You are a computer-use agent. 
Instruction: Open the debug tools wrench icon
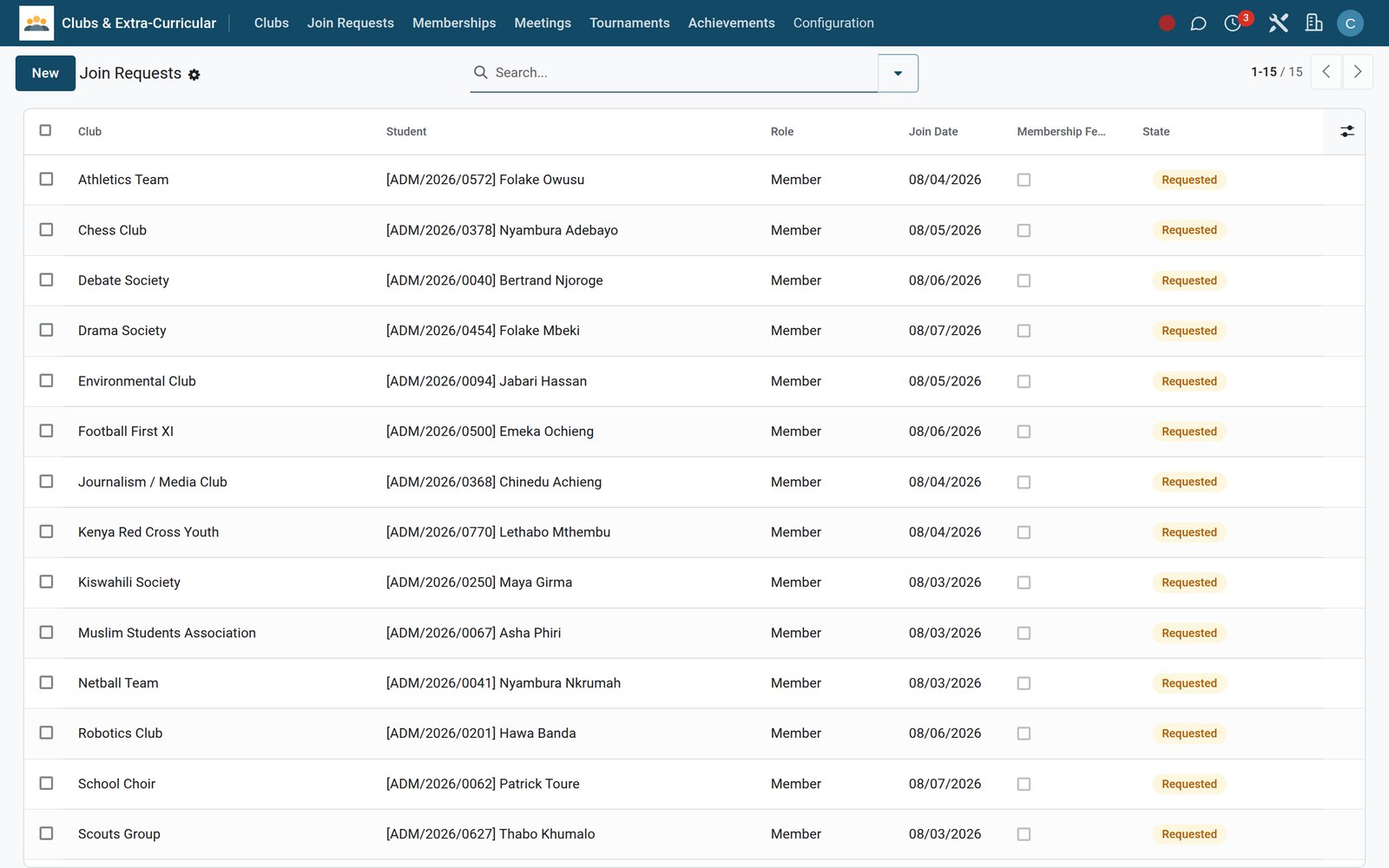point(1278,23)
